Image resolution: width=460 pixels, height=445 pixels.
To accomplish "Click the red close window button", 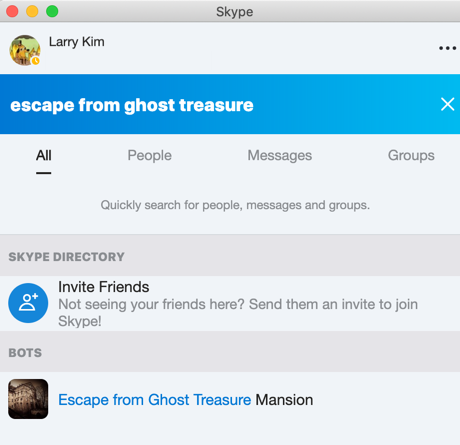I will (12, 11).
